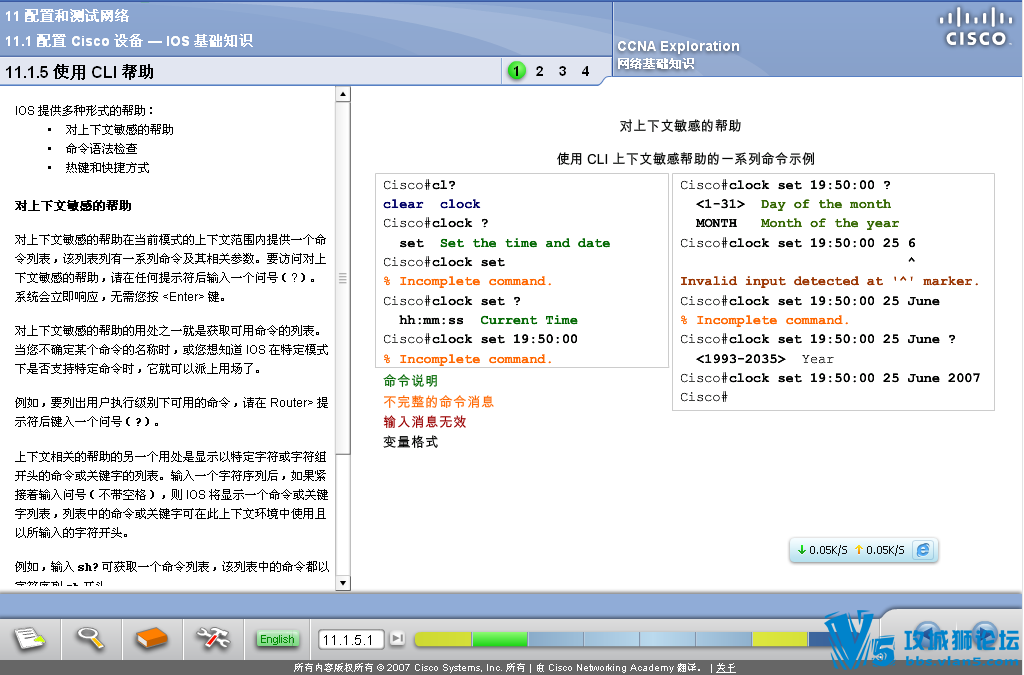Click 11.1 配置 Cisco 设备 section title
Image resolution: width=1024 pixels, height=675 pixels.
[129, 40]
